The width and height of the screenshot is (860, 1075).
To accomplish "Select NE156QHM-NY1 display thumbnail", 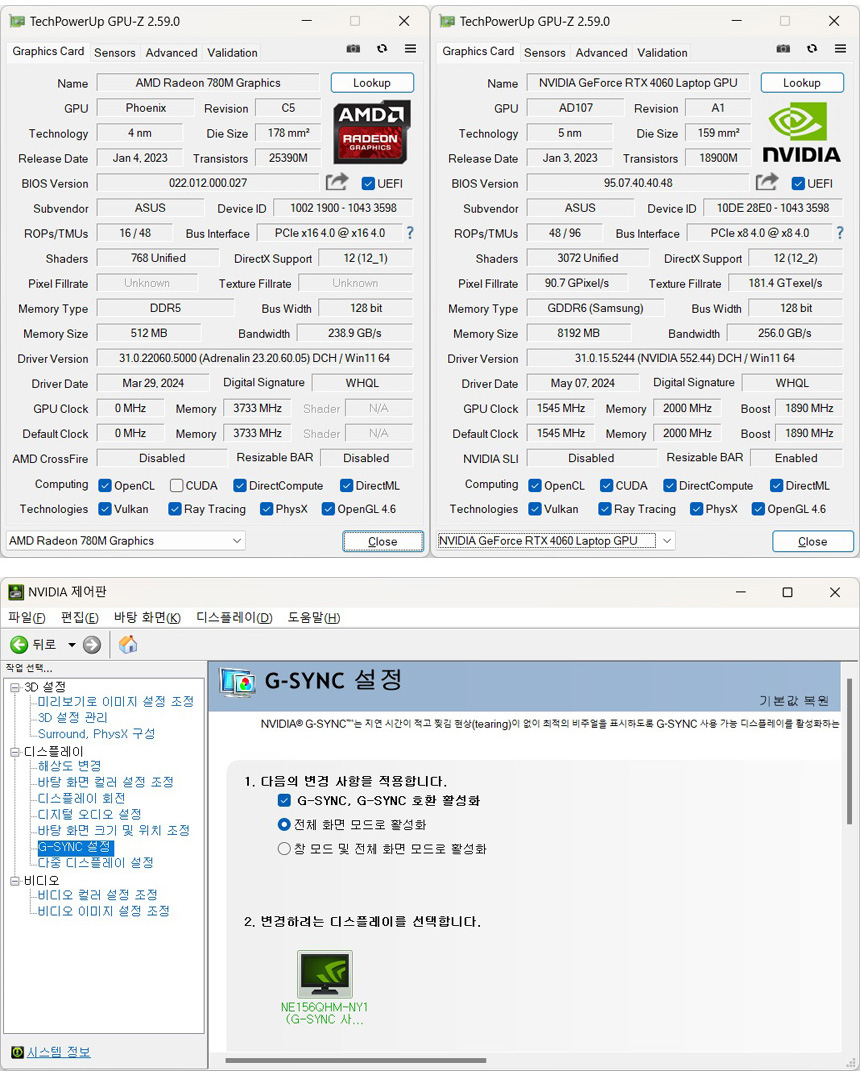I will 325,974.
